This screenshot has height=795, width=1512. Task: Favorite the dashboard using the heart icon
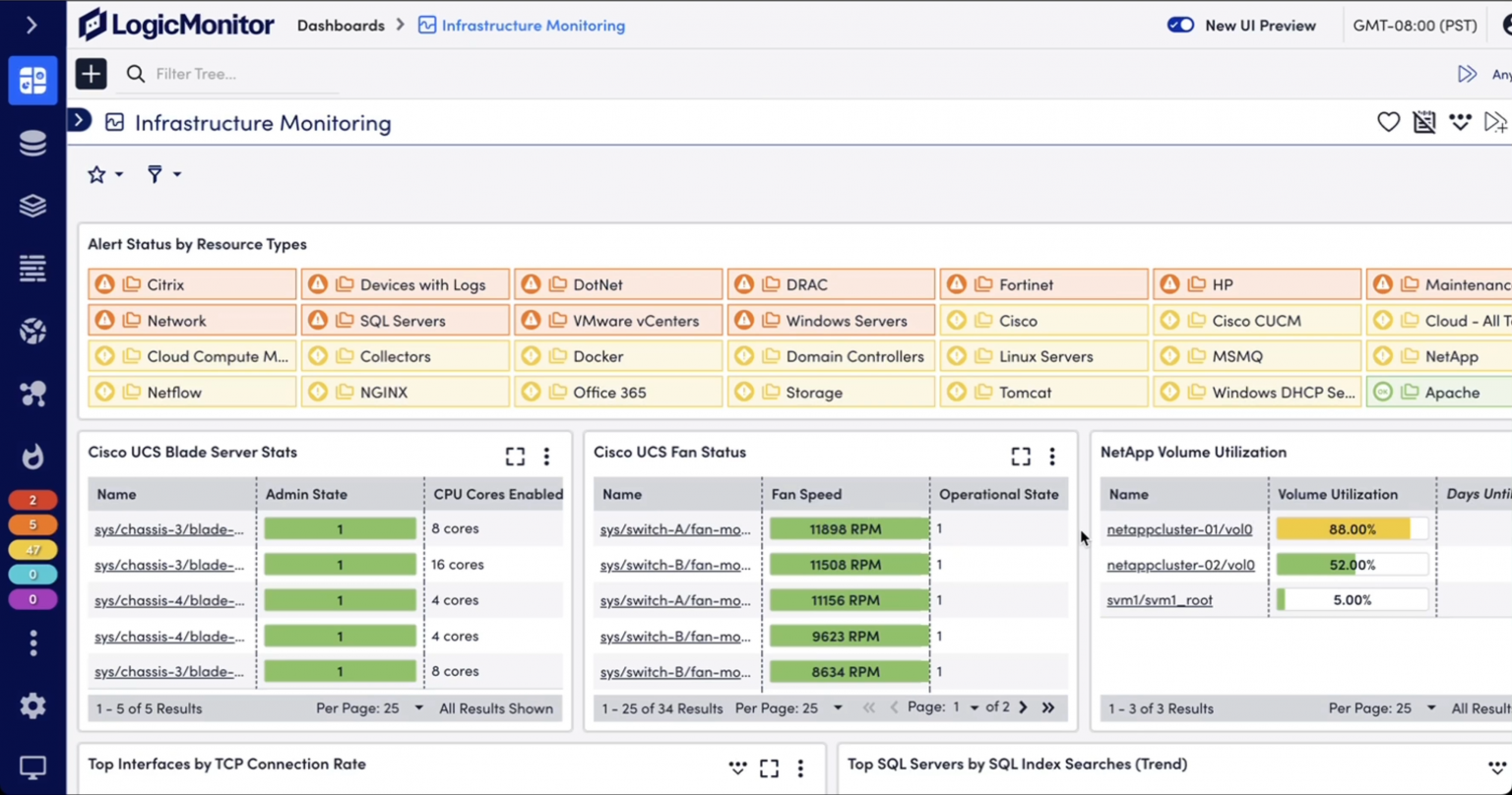[x=1387, y=122]
